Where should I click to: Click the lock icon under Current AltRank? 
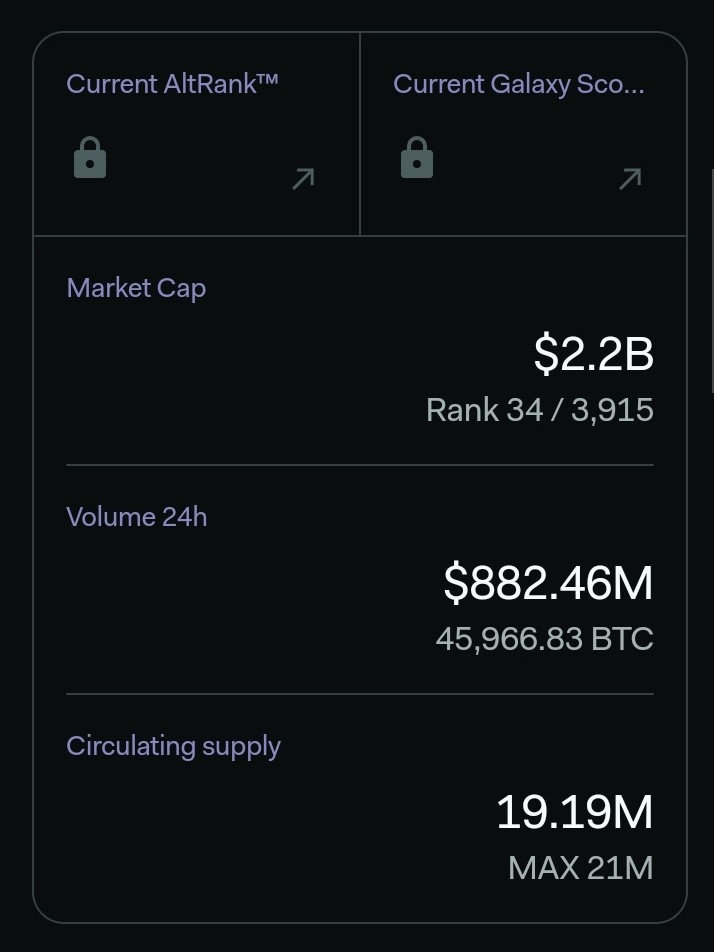click(x=90, y=157)
